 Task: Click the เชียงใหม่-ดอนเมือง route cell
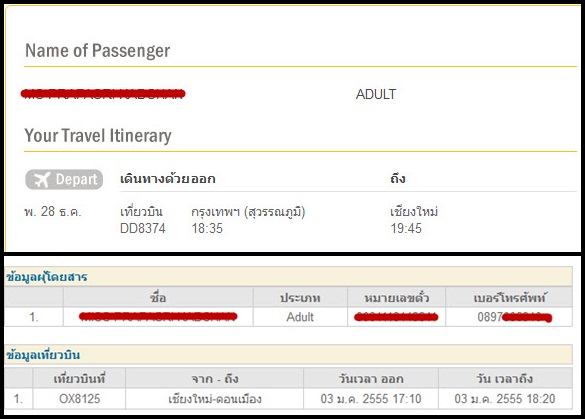click(215, 399)
